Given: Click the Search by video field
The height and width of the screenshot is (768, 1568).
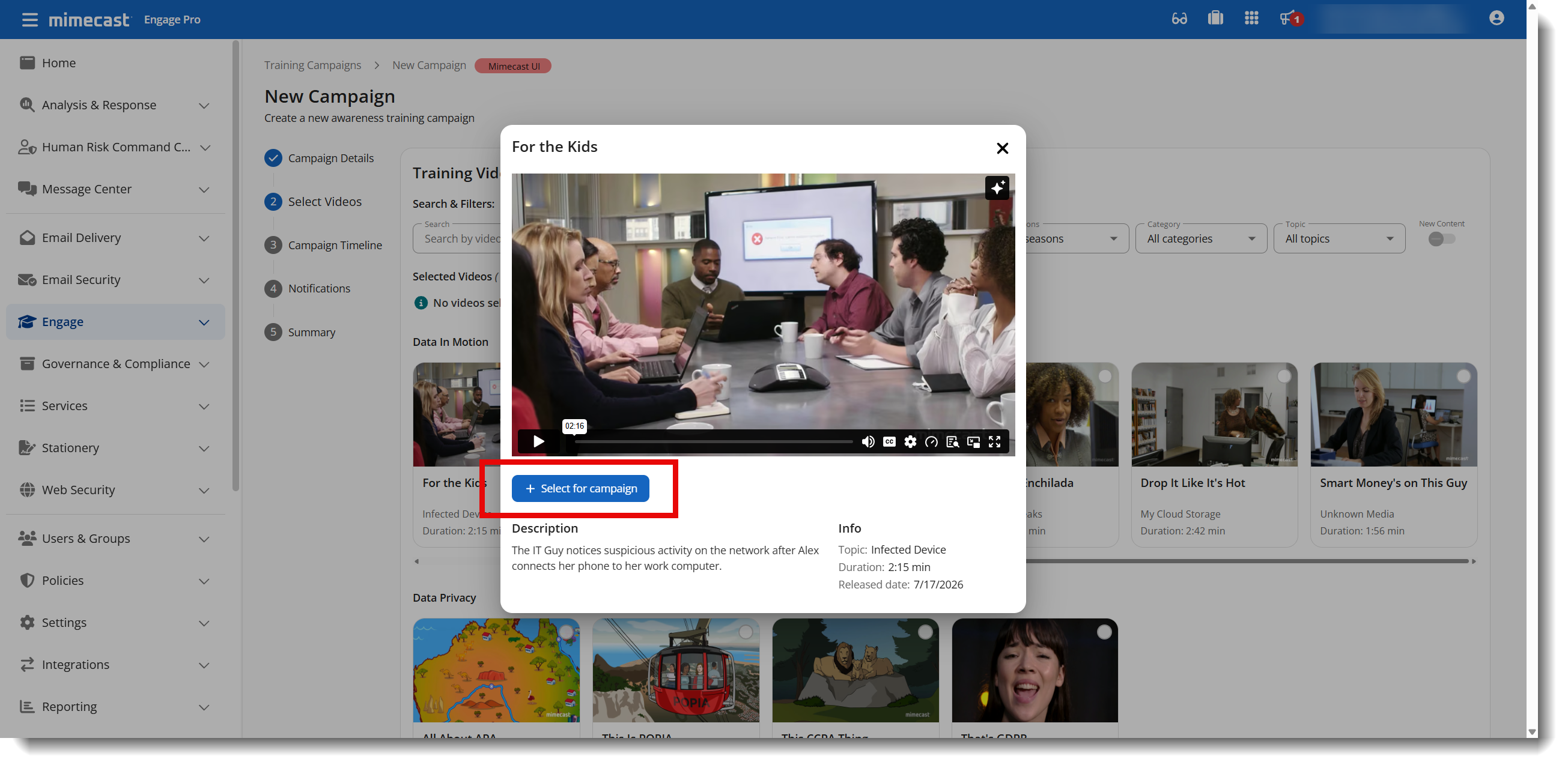Looking at the screenshot, I should coord(457,238).
